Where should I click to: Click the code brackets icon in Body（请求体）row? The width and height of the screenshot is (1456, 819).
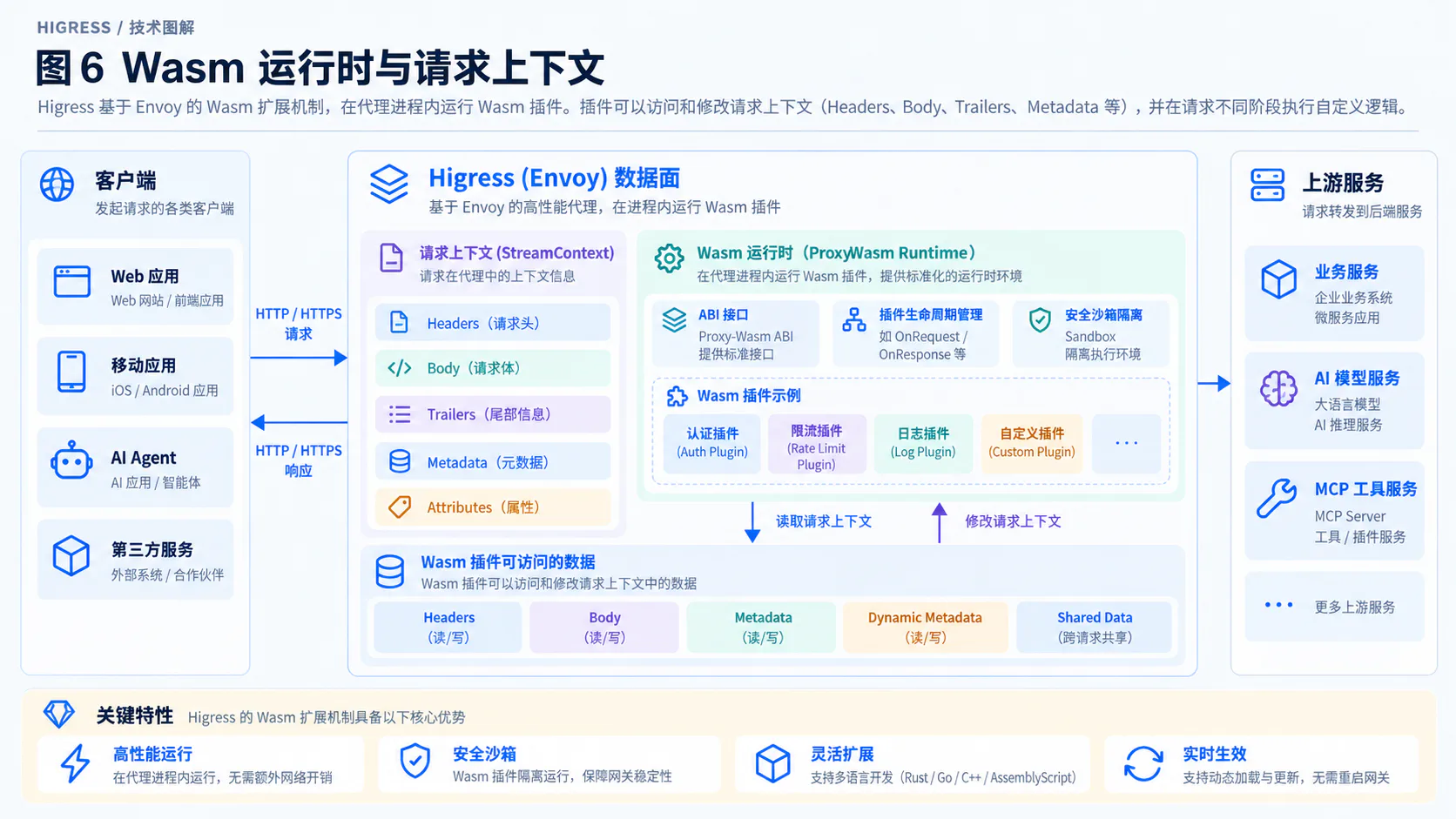click(x=400, y=368)
